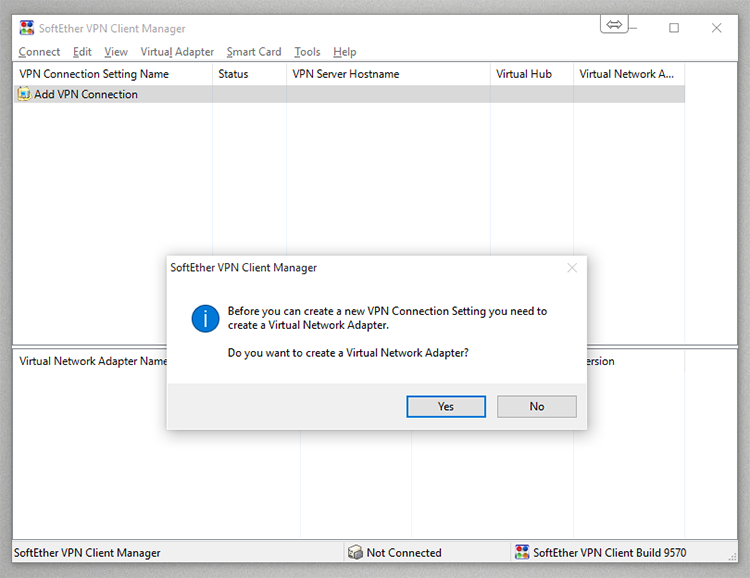This screenshot has width=750, height=578.
Task: Sort by Status column header
Action: (249, 74)
